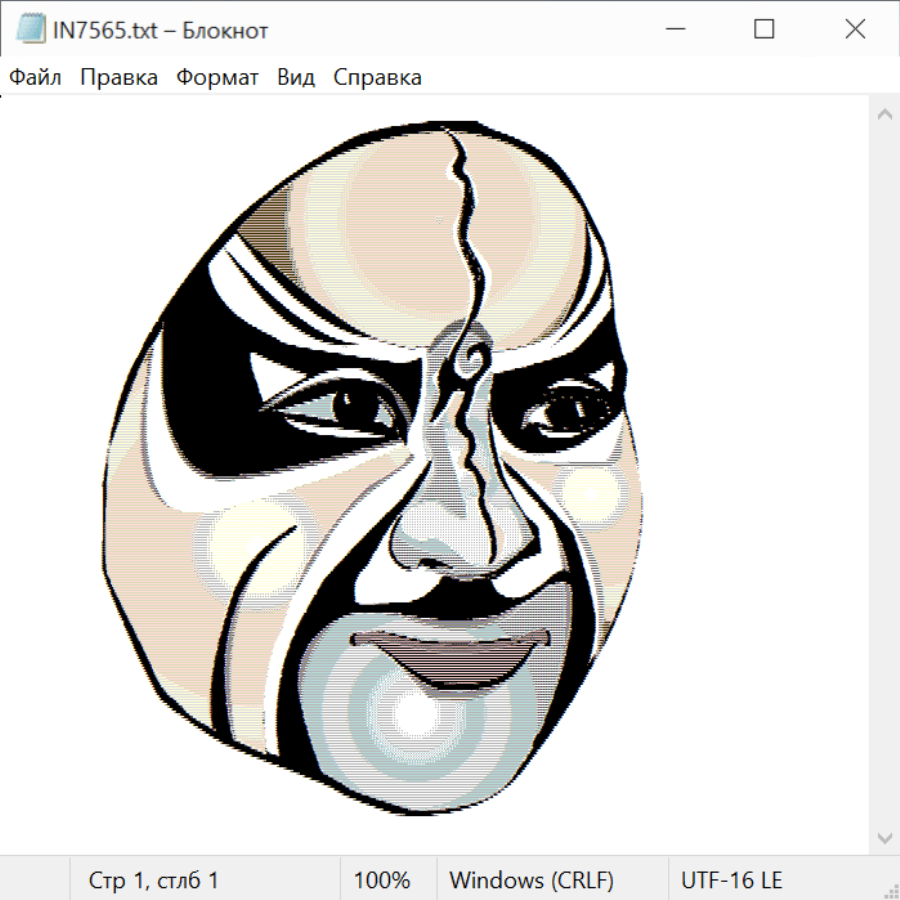Viewport: 900px width, 900px height.
Task: Open the Правка menu
Action: 119,78
